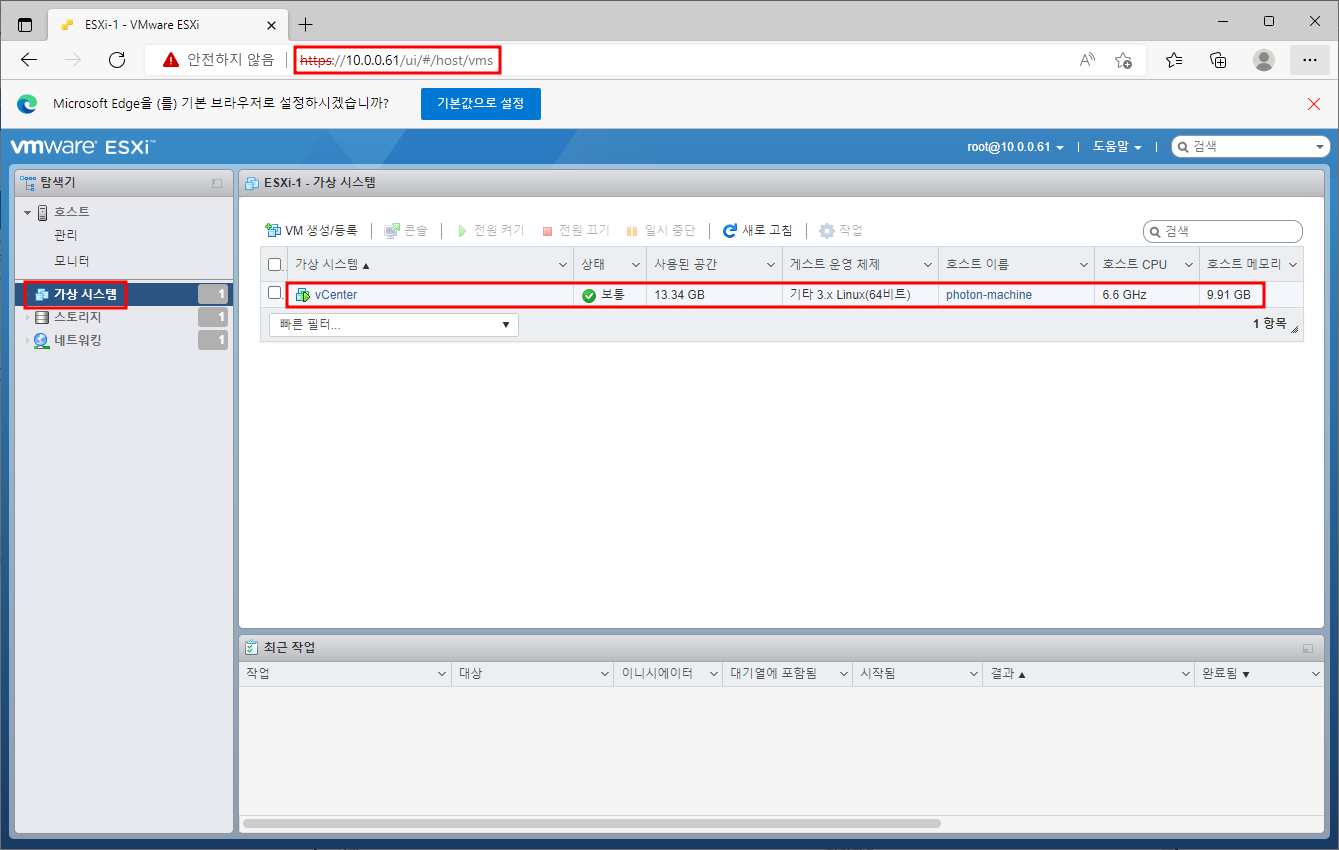Add this page to favorites
Viewport: 1339px width, 850px height.
pos(1123,60)
